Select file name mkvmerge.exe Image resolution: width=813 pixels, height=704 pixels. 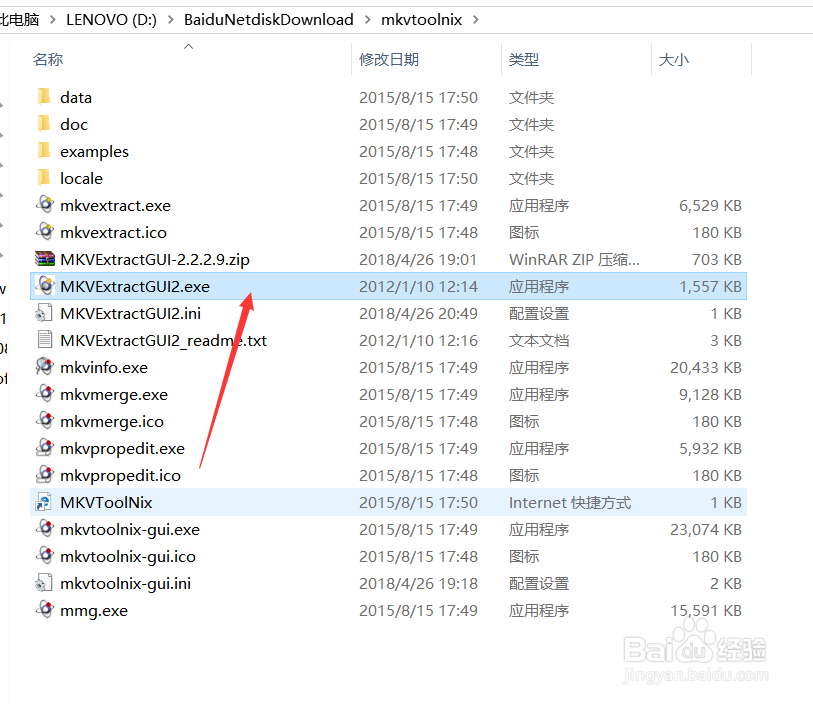pos(114,395)
